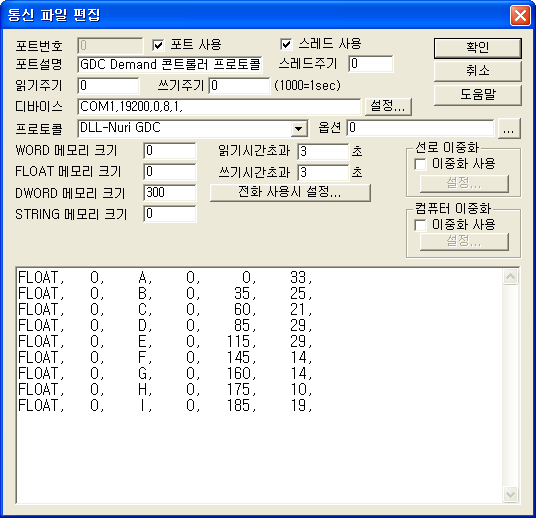The width and height of the screenshot is (536, 518).
Task: Click the 확인 button
Action: 478,48
